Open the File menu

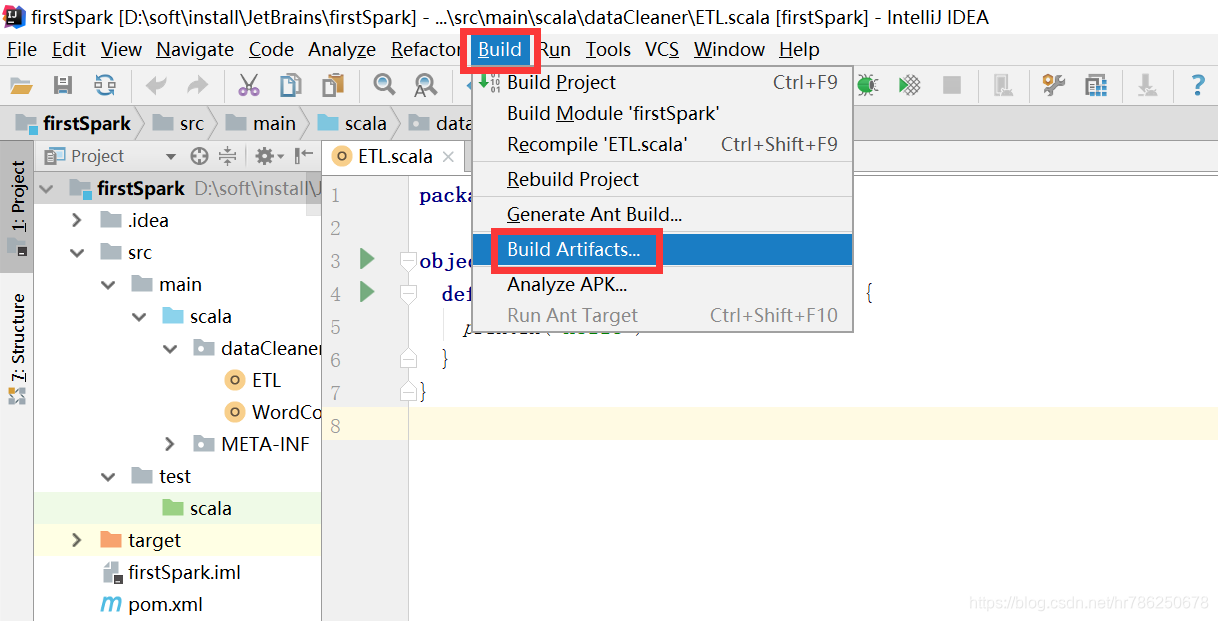tap(21, 49)
